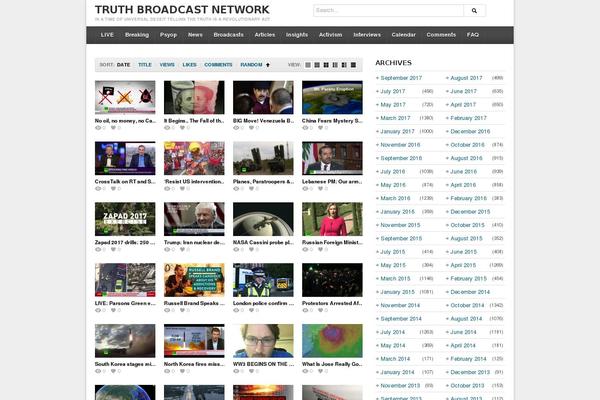Click eye icon under 'Trump: Iran nuclear'
This screenshot has width=600, height=400.
tap(167, 250)
